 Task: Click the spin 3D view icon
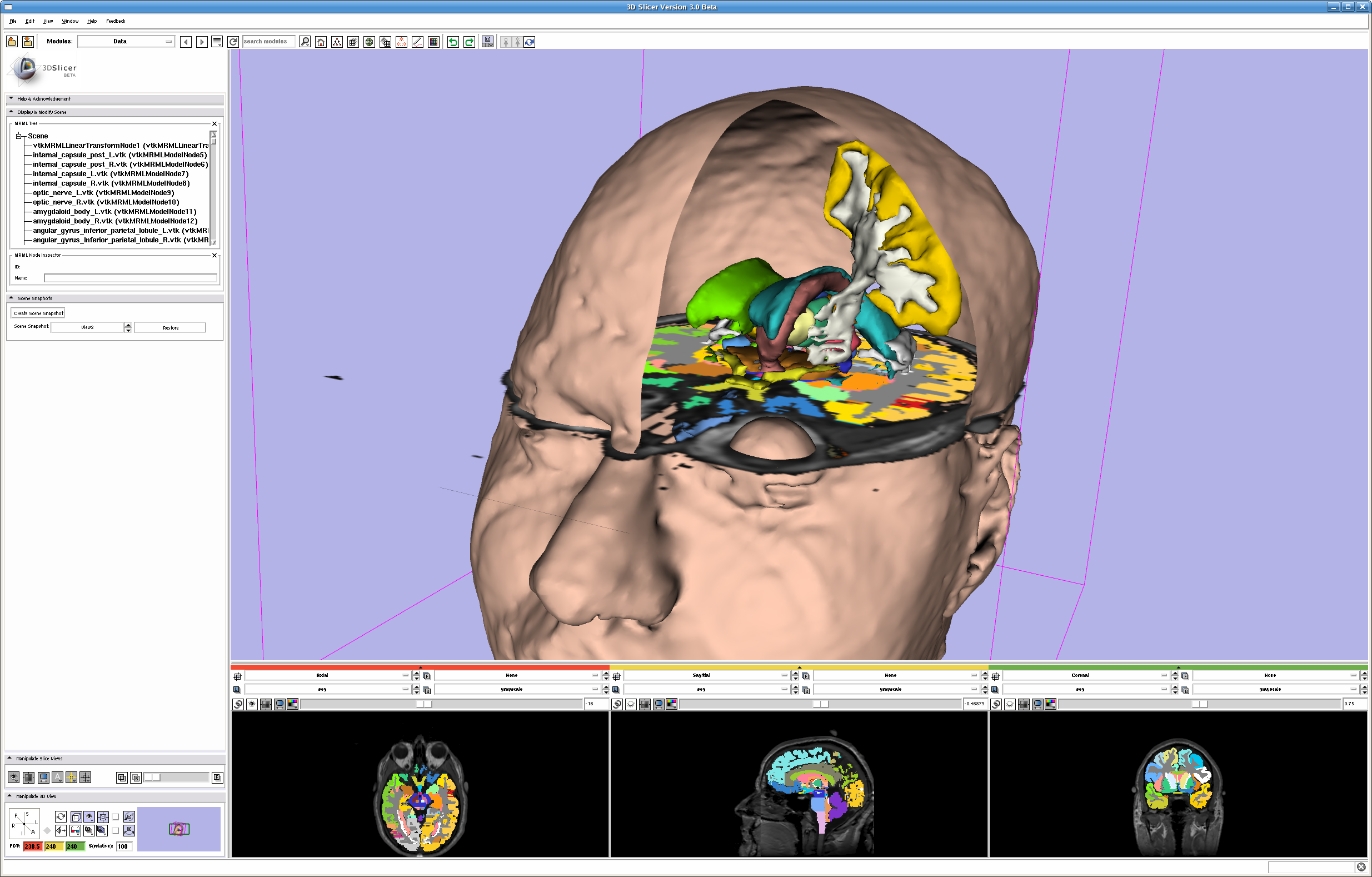(x=61, y=816)
